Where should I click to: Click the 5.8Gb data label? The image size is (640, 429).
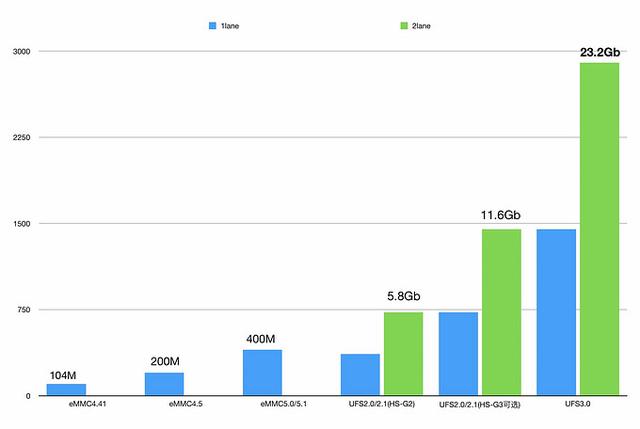click(404, 296)
